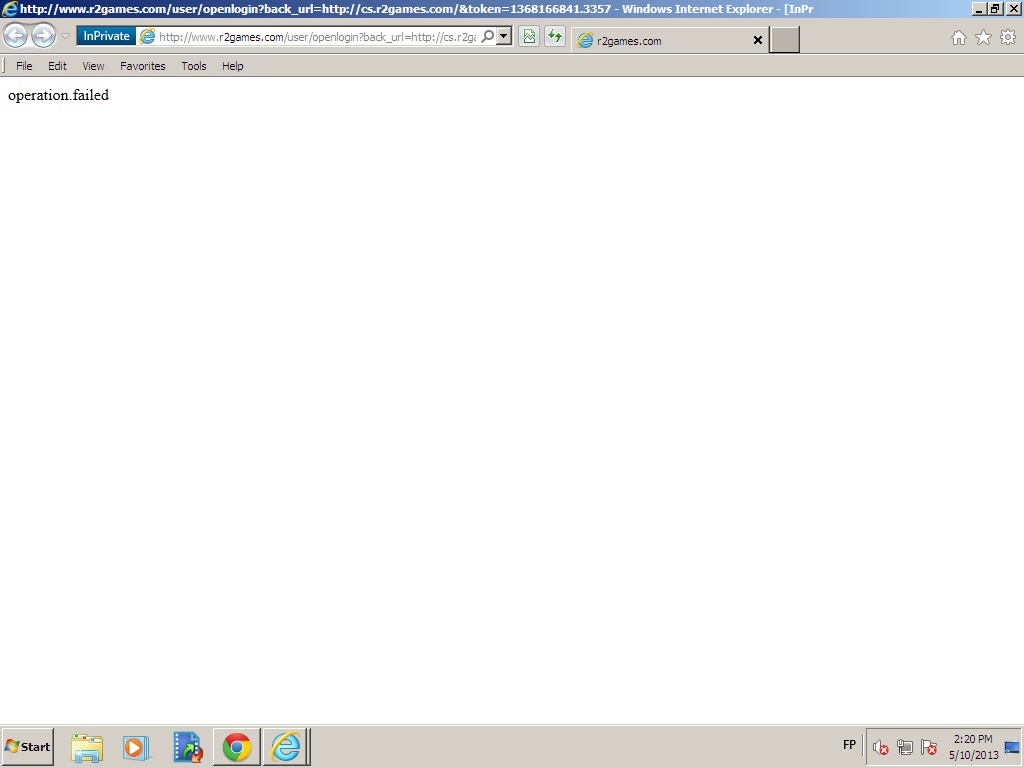Screen dimensions: 1024x768
Task: Open Favorites using the star icon
Action: tap(983, 38)
